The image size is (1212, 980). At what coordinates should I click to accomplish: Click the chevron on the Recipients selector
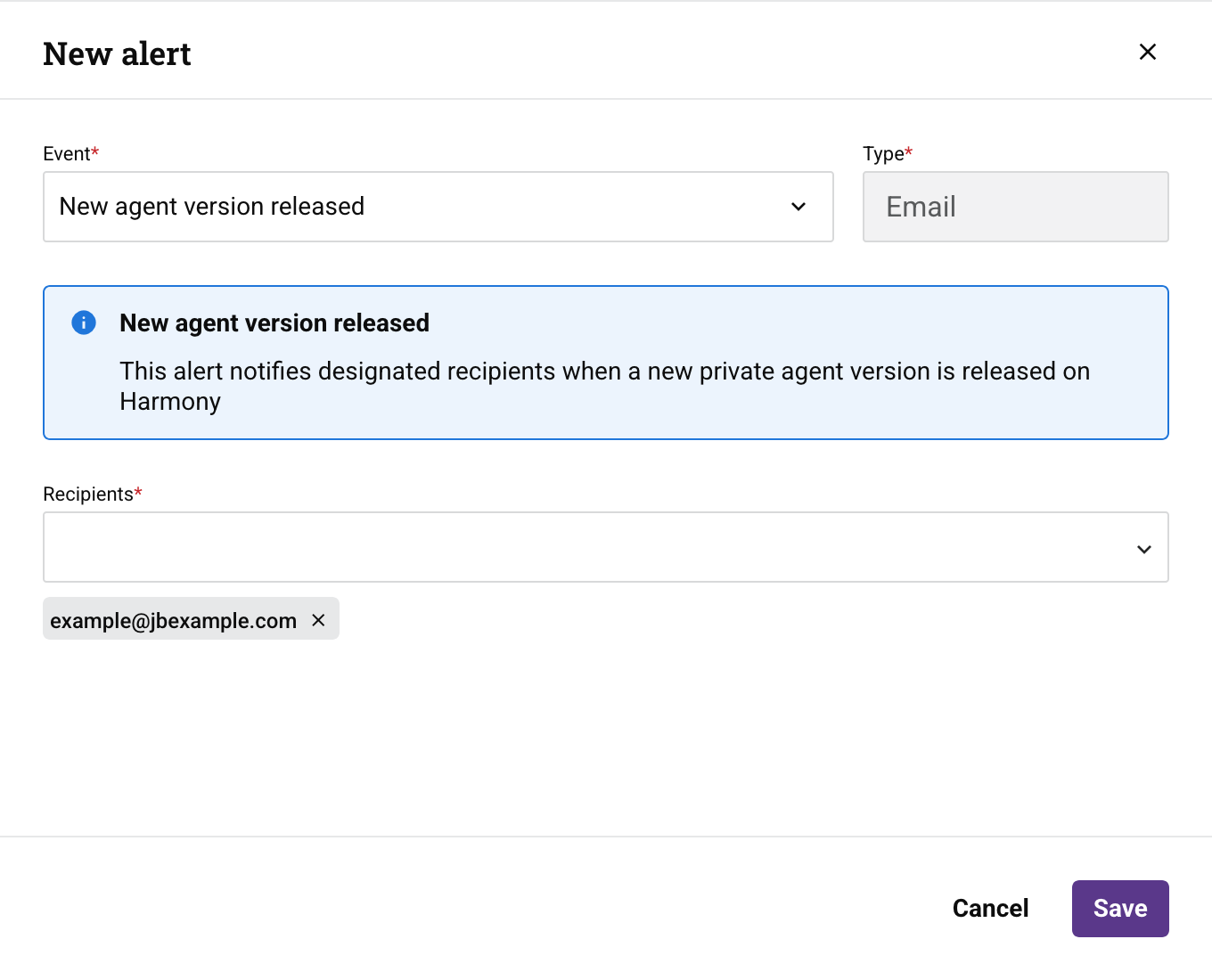click(1143, 549)
